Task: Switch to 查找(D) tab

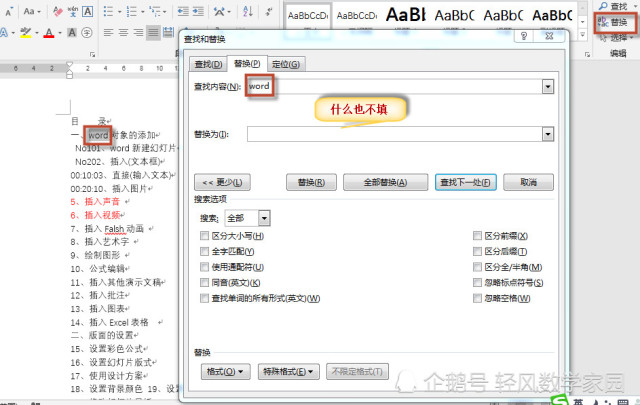Action: (209, 65)
